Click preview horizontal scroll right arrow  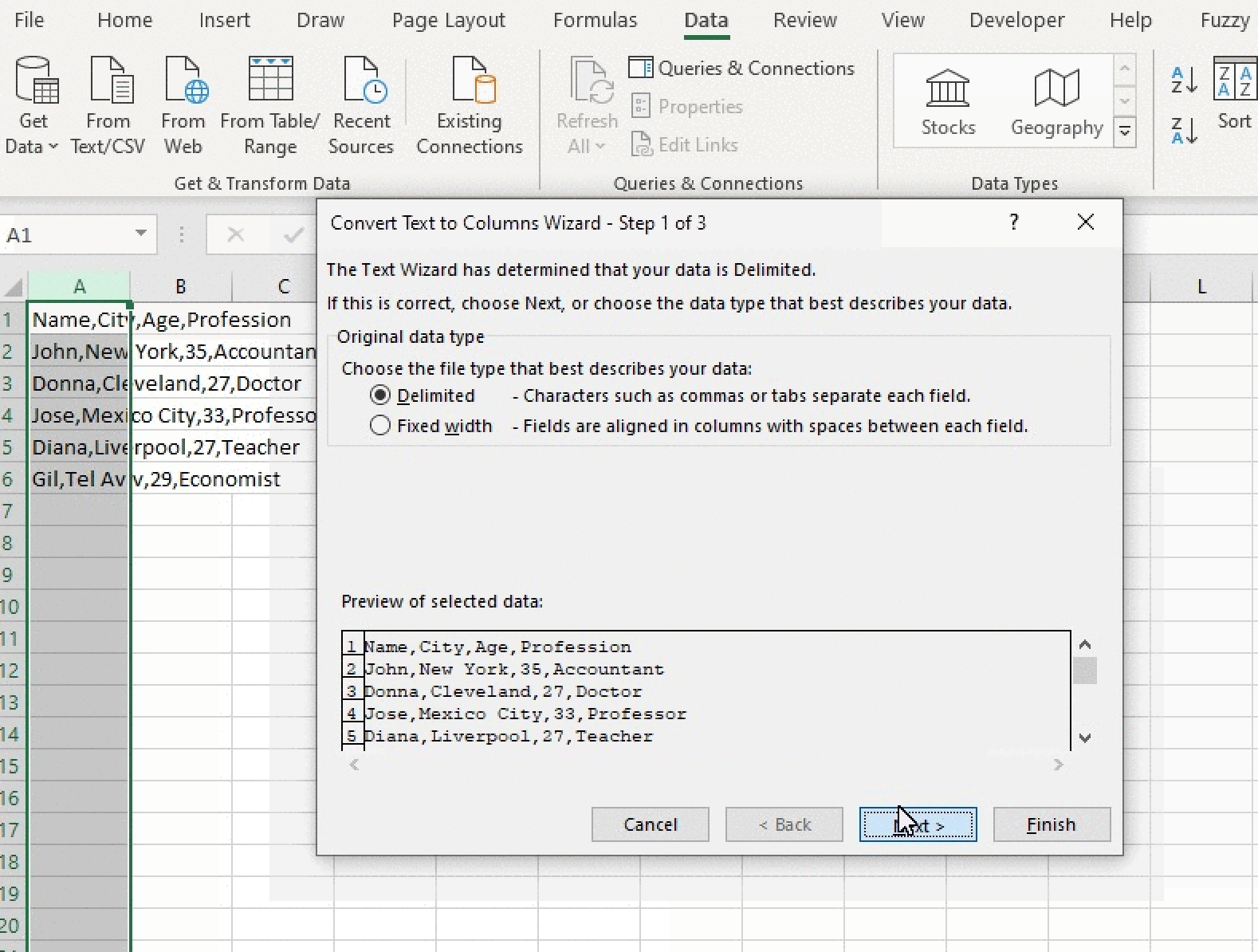point(1058,765)
